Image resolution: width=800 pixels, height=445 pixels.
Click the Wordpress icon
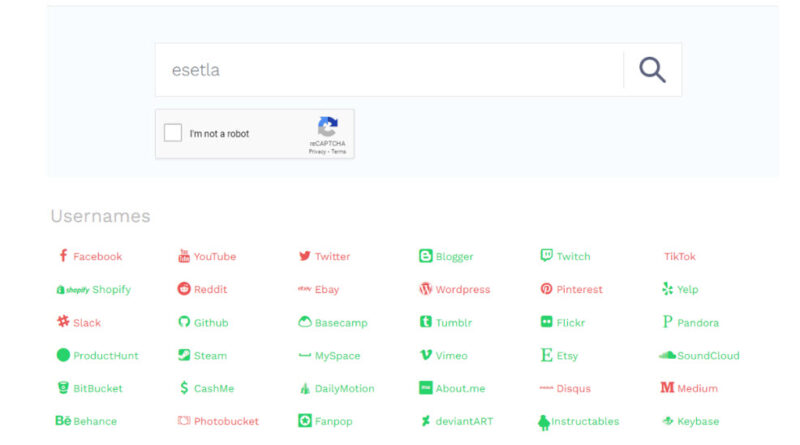[426, 289]
